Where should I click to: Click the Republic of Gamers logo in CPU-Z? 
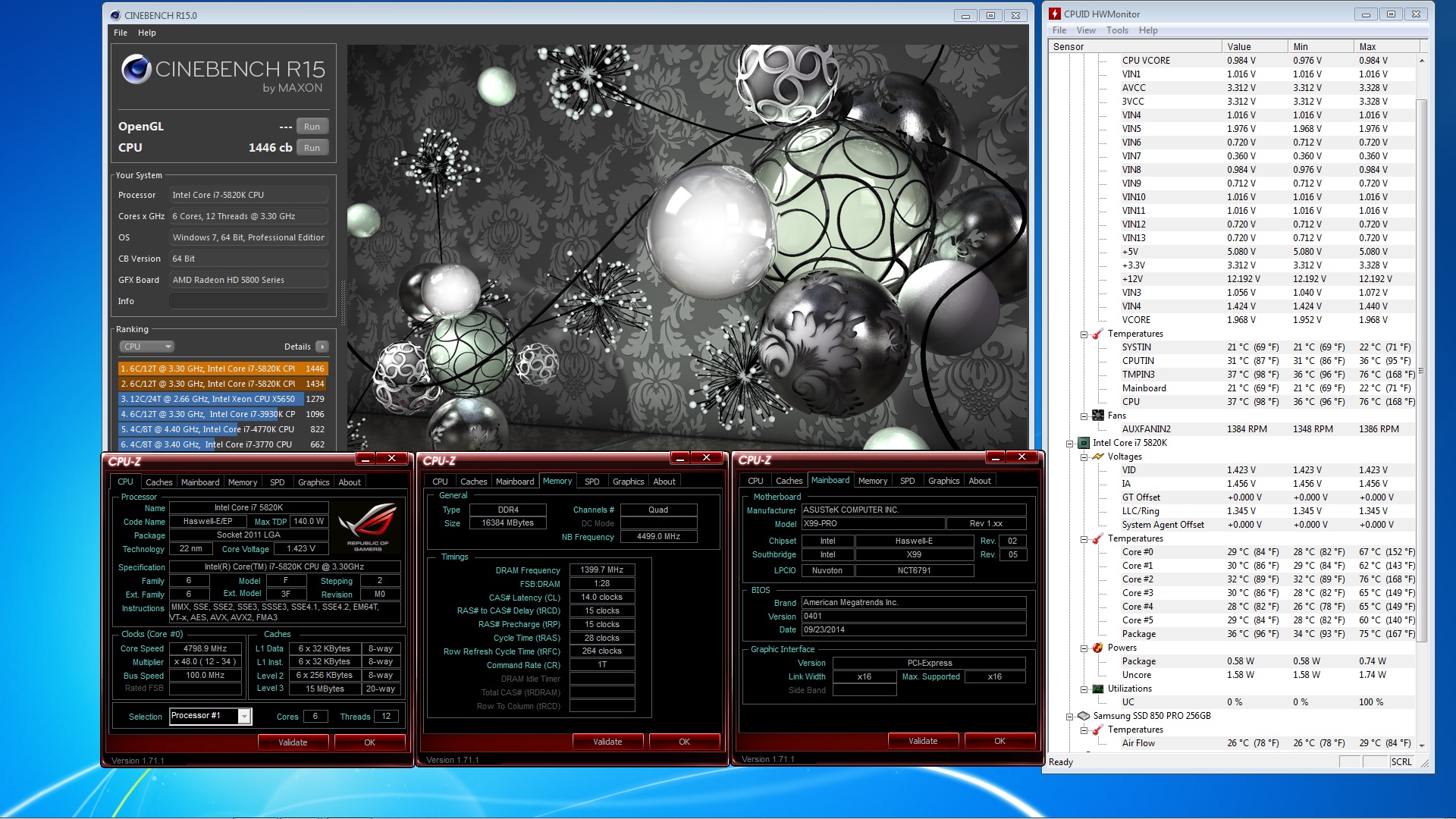pyautogui.click(x=368, y=527)
